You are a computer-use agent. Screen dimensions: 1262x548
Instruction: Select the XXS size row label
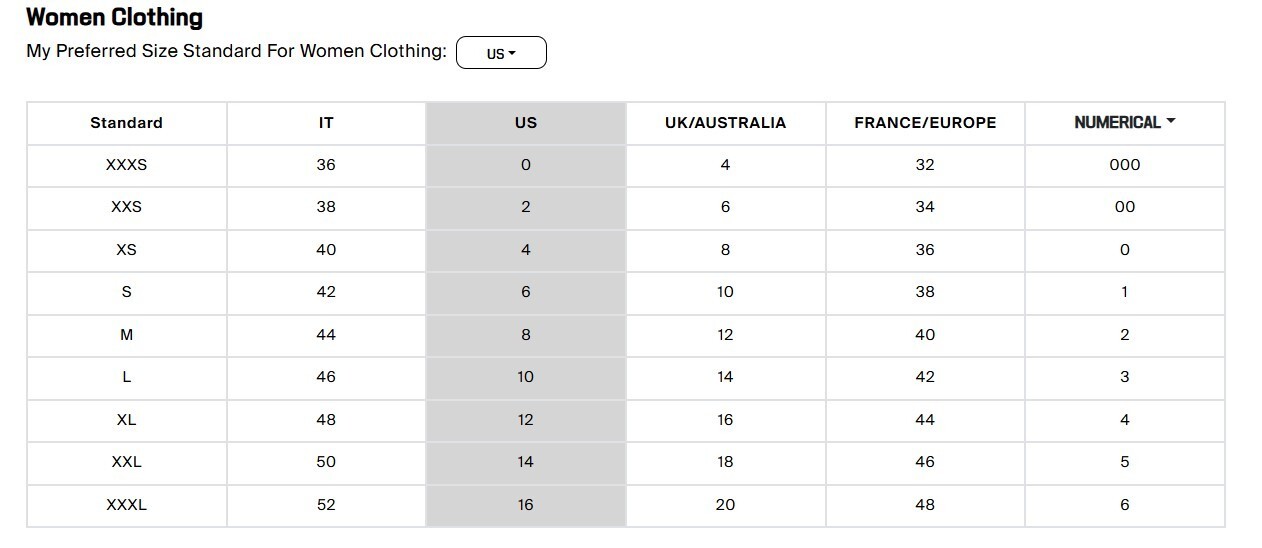pyautogui.click(x=126, y=207)
